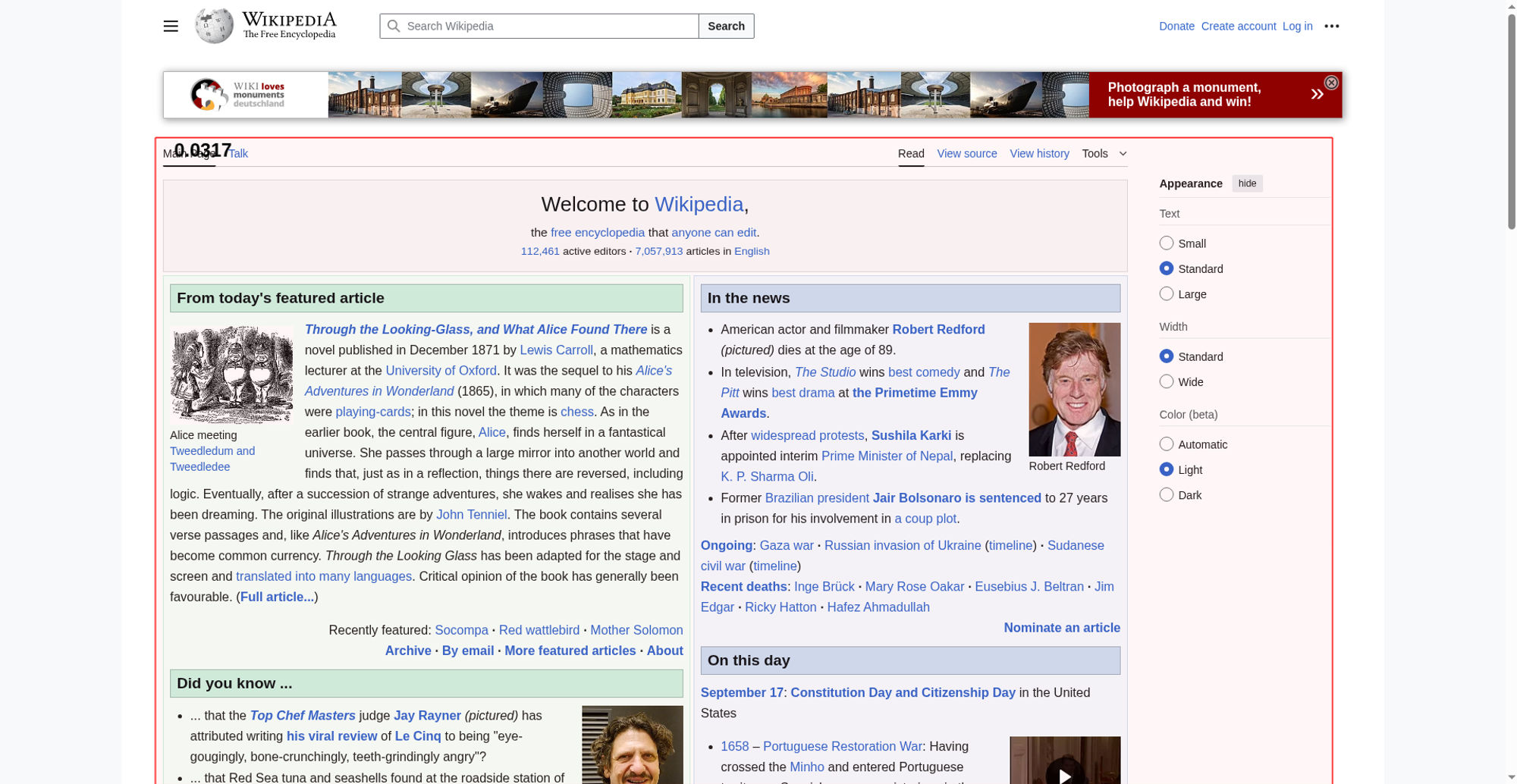
Task: Click the free encyclopedia link
Action: (597, 233)
